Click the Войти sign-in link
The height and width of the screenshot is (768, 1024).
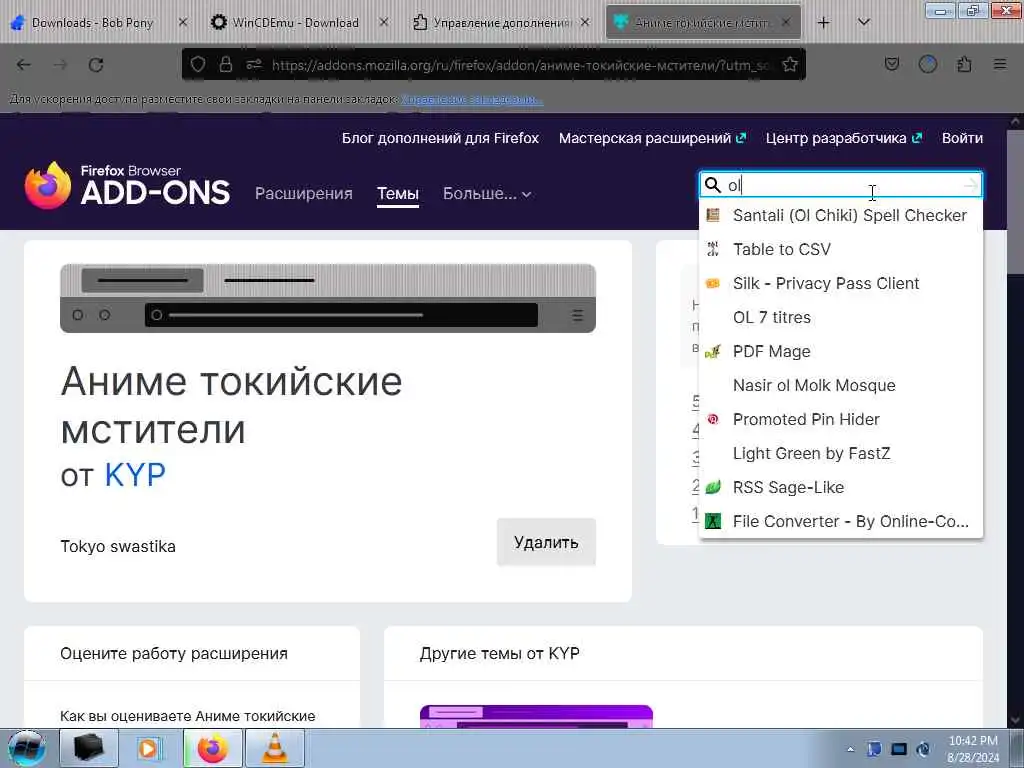tap(962, 138)
